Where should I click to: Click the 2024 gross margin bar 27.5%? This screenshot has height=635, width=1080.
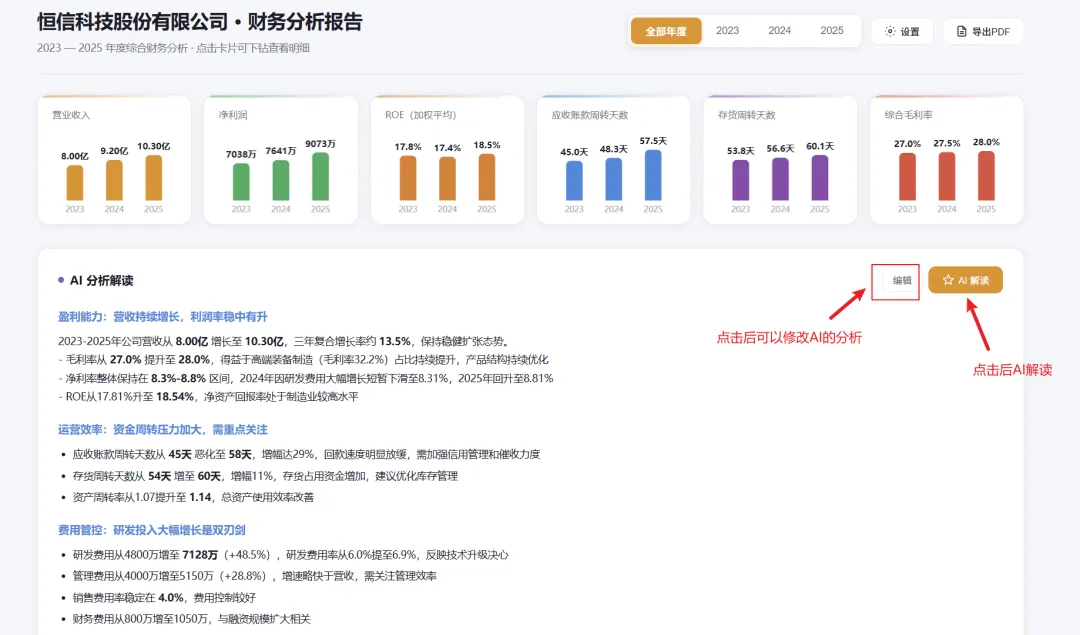[947, 176]
